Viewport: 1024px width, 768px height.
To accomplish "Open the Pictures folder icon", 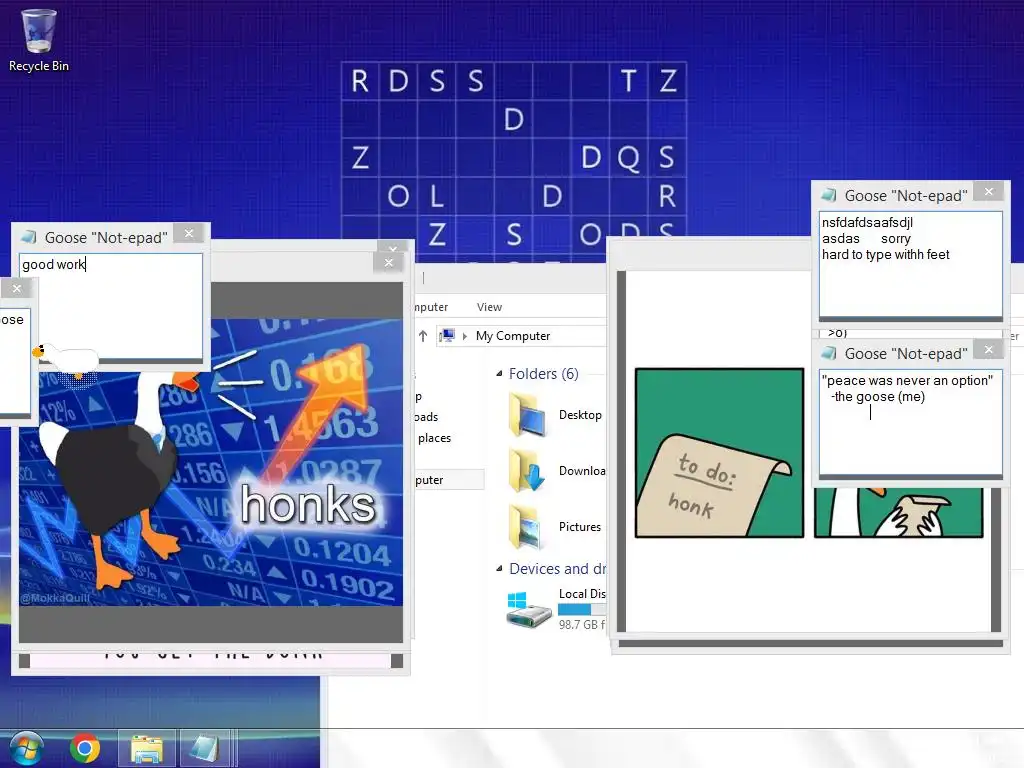I will coord(527,526).
